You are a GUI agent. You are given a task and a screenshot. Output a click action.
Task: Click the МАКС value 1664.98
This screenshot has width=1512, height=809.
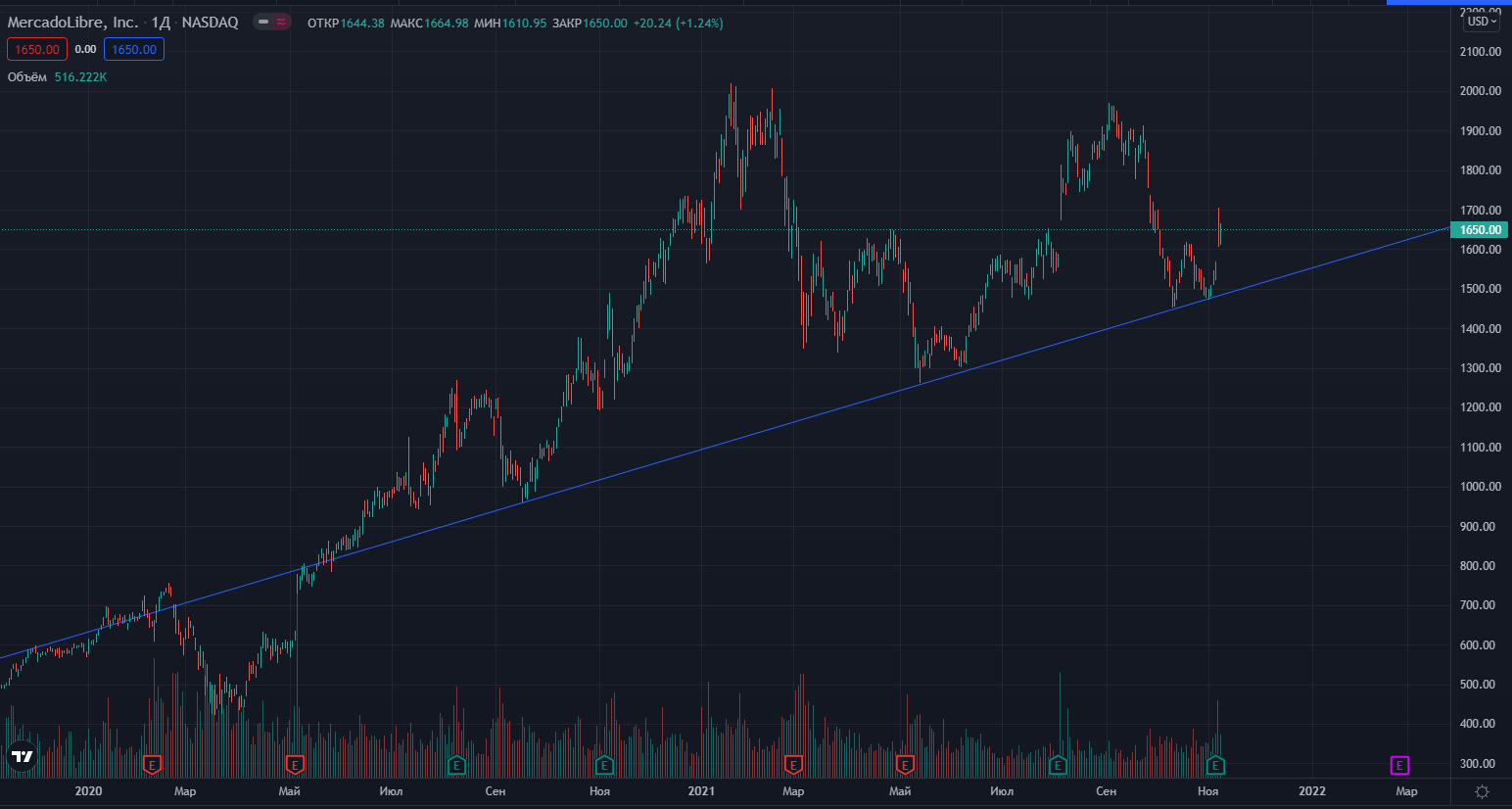446,23
